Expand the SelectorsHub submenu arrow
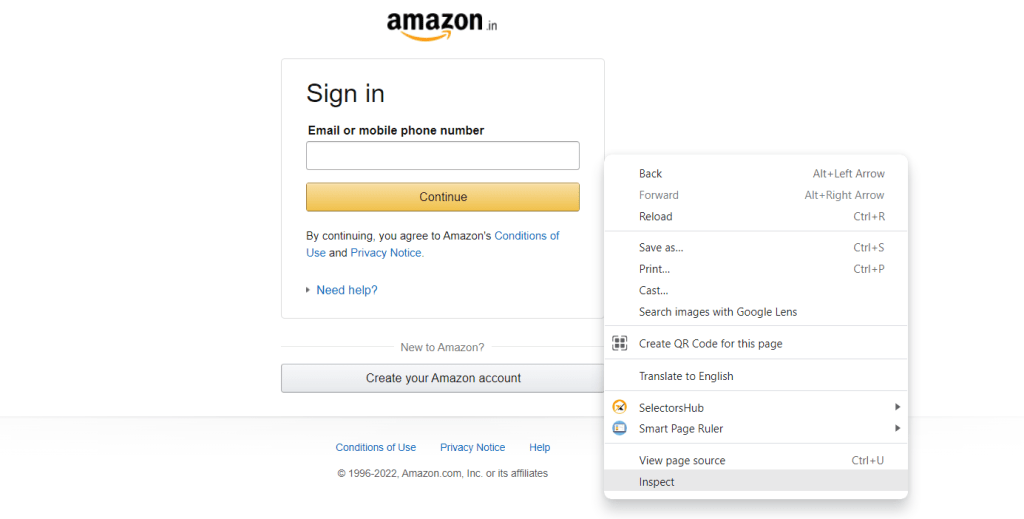The width and height of the screenshot is (1024, 519). tap(897, 407)
